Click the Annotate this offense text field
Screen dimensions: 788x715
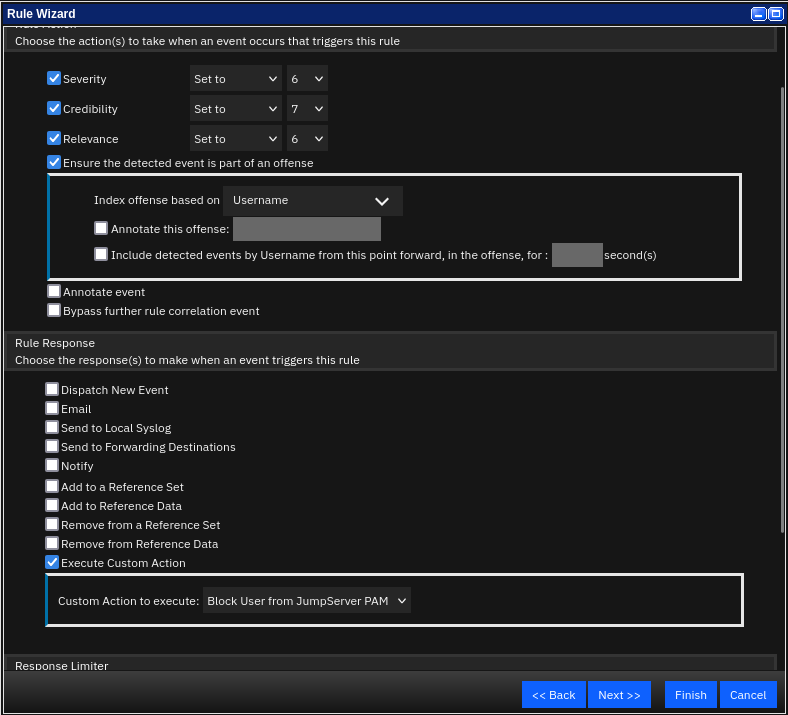pos(307,229)
